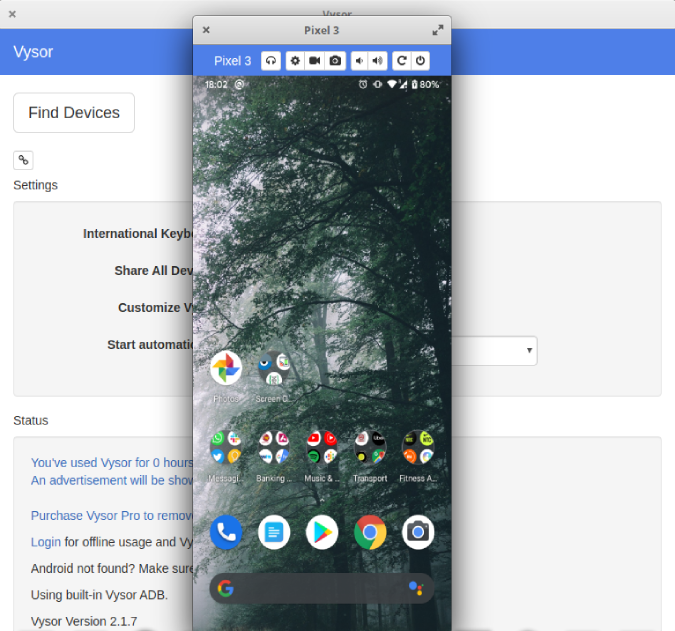Lower volume with the volume down icon
Viewport: 675px width, 631px height.
click(x=359, y=61)
